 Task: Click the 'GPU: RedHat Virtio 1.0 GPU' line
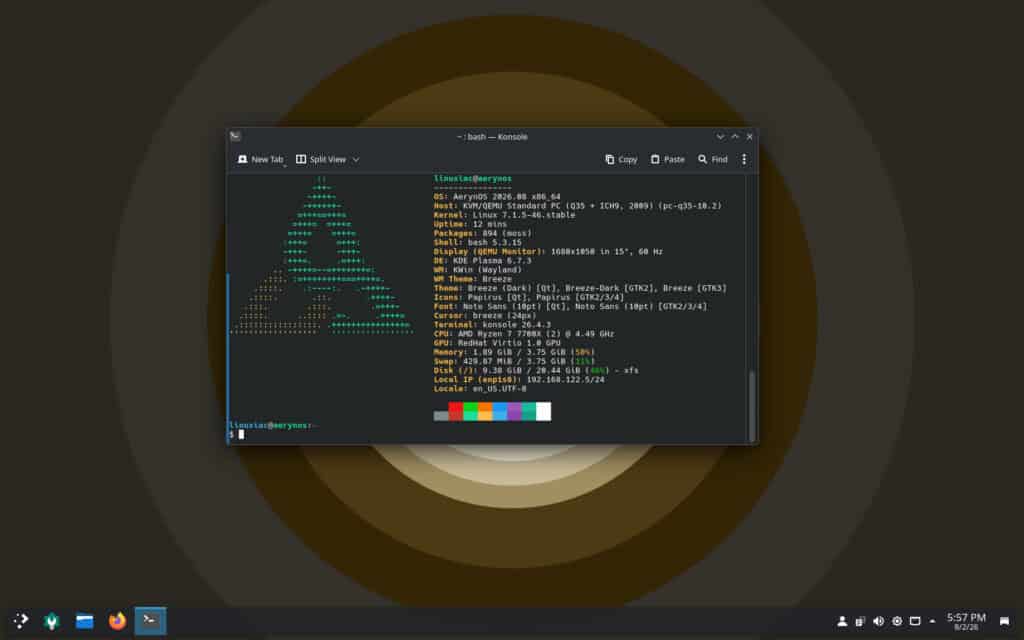tap(497, 343)
